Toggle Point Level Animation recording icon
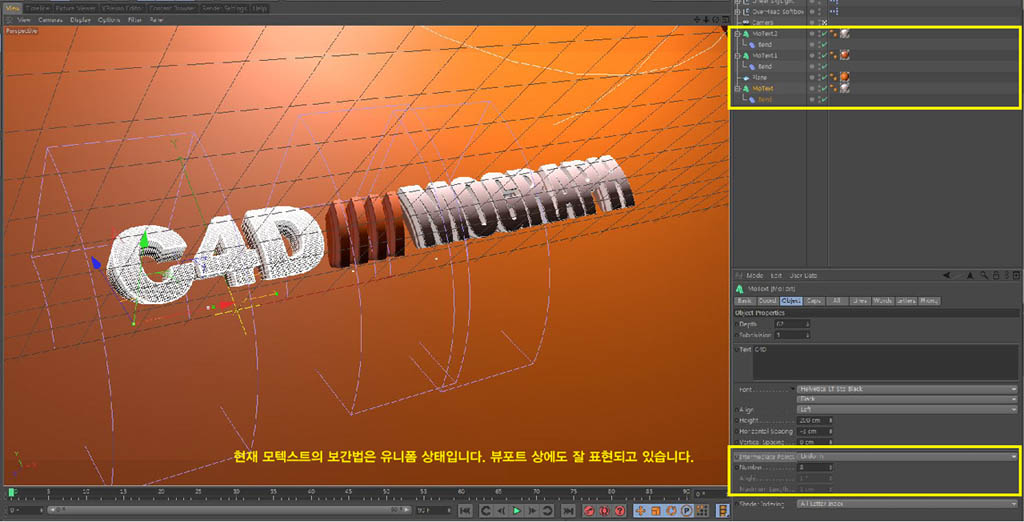The image size is (1024, 522). [702, 511]
